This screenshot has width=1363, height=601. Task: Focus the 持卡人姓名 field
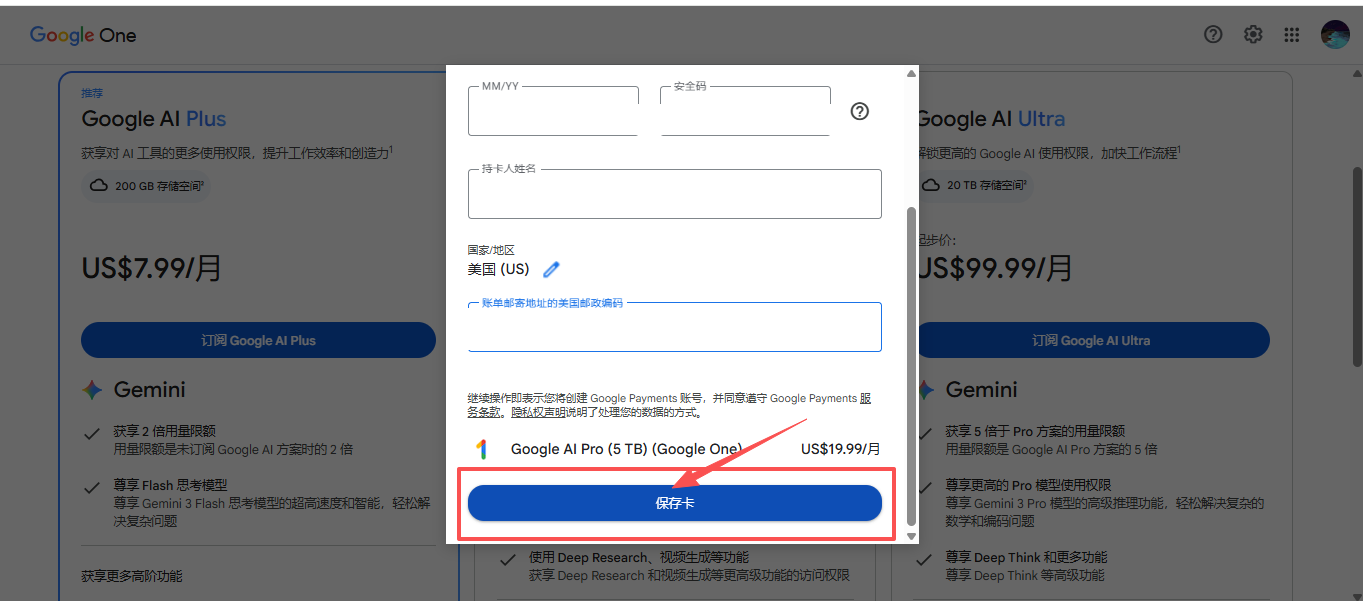675,194
